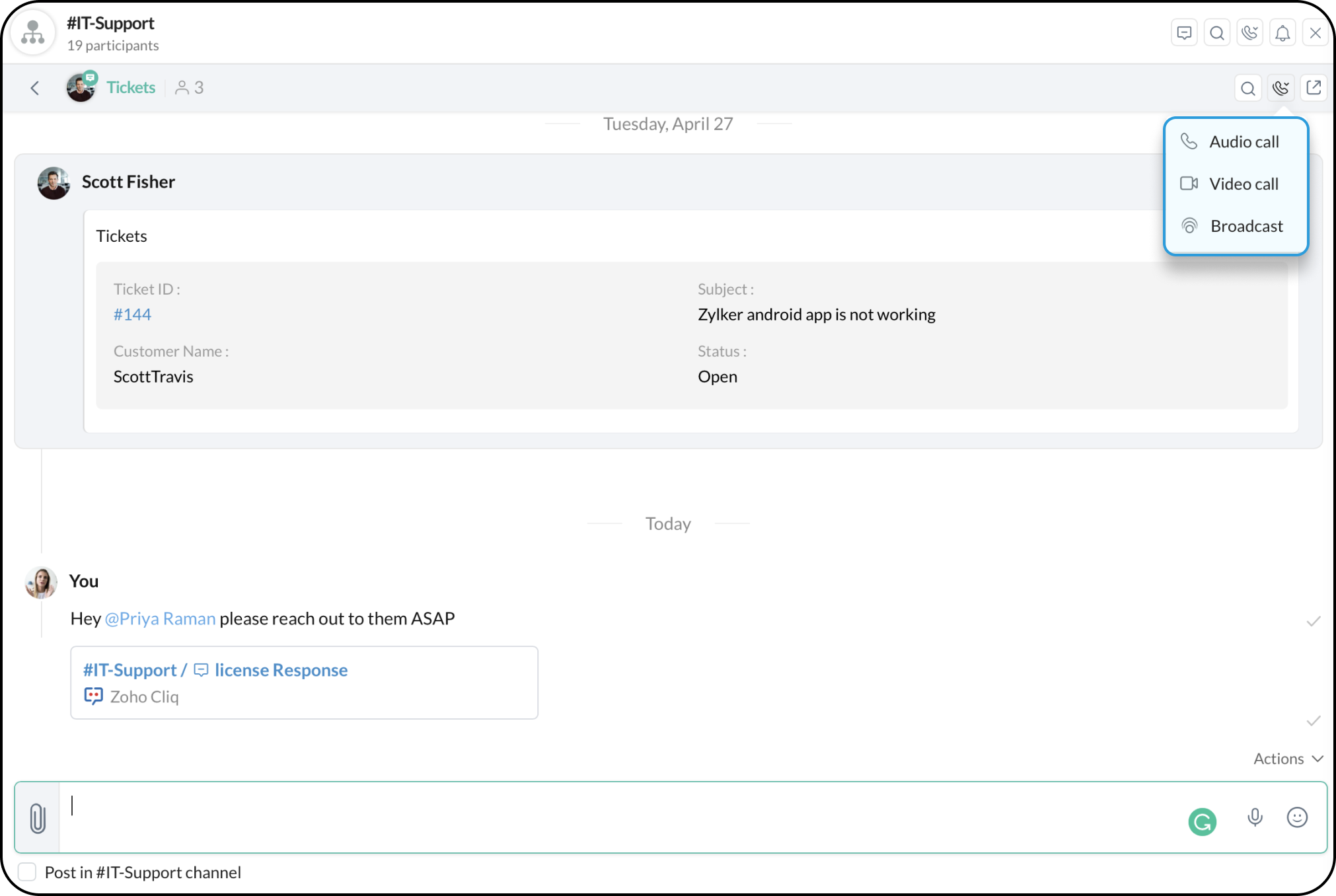Open channel notification bell icon
This screenshot has height=896, width=1336.
[1282, 33]
